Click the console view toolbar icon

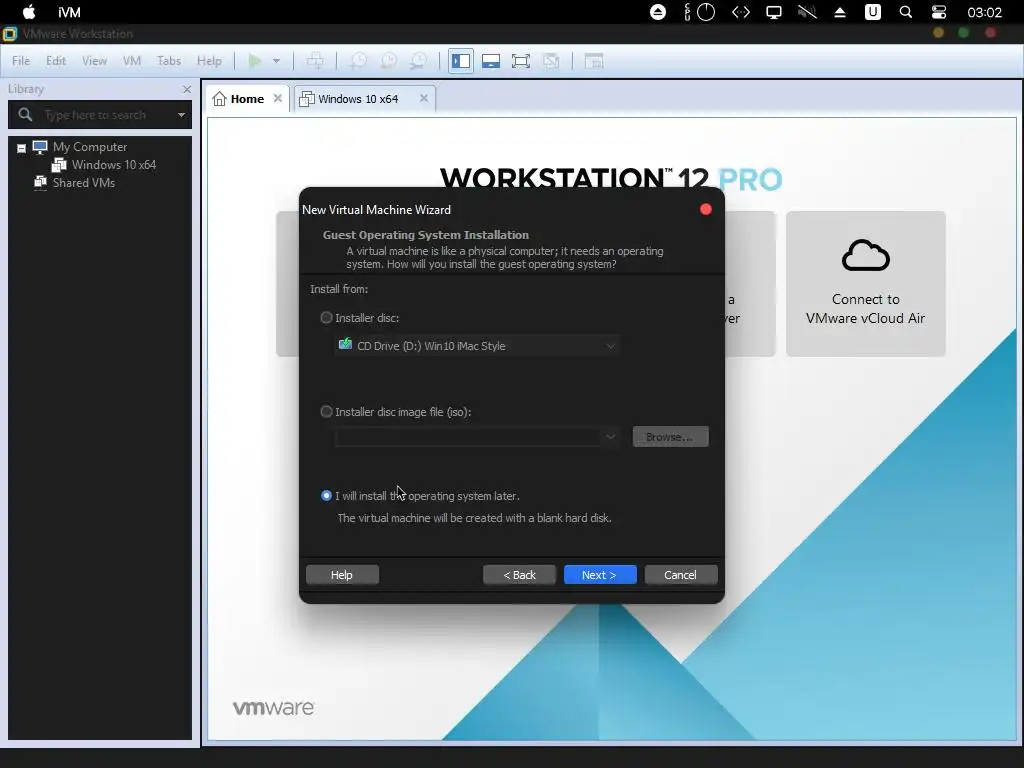593,61
